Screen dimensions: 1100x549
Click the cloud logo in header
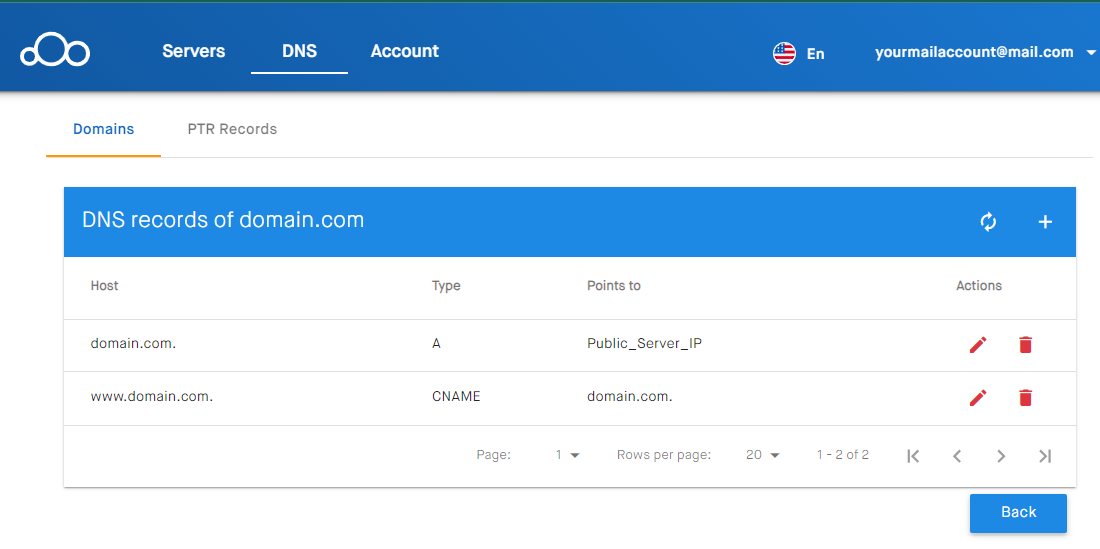coord(55,51)
